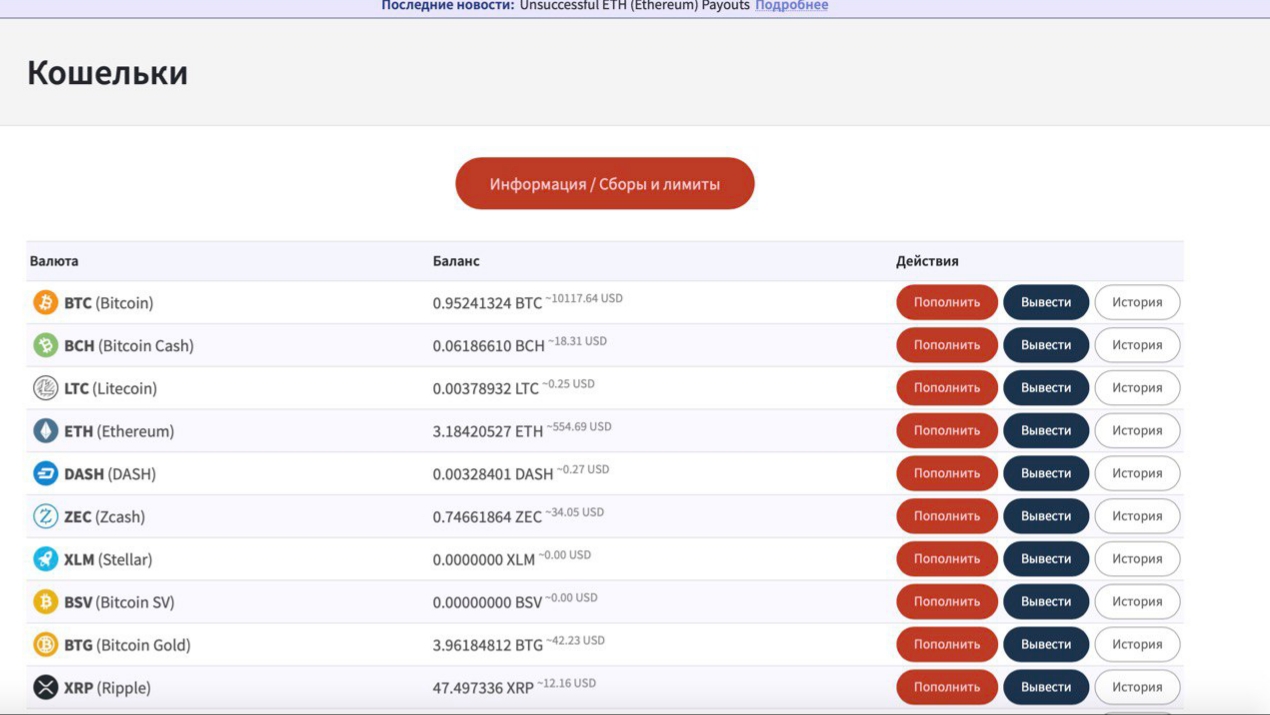Click Вывести in the Ethereum row
Viewport: 1270px width, 715px height.
tap(1046, 431)
